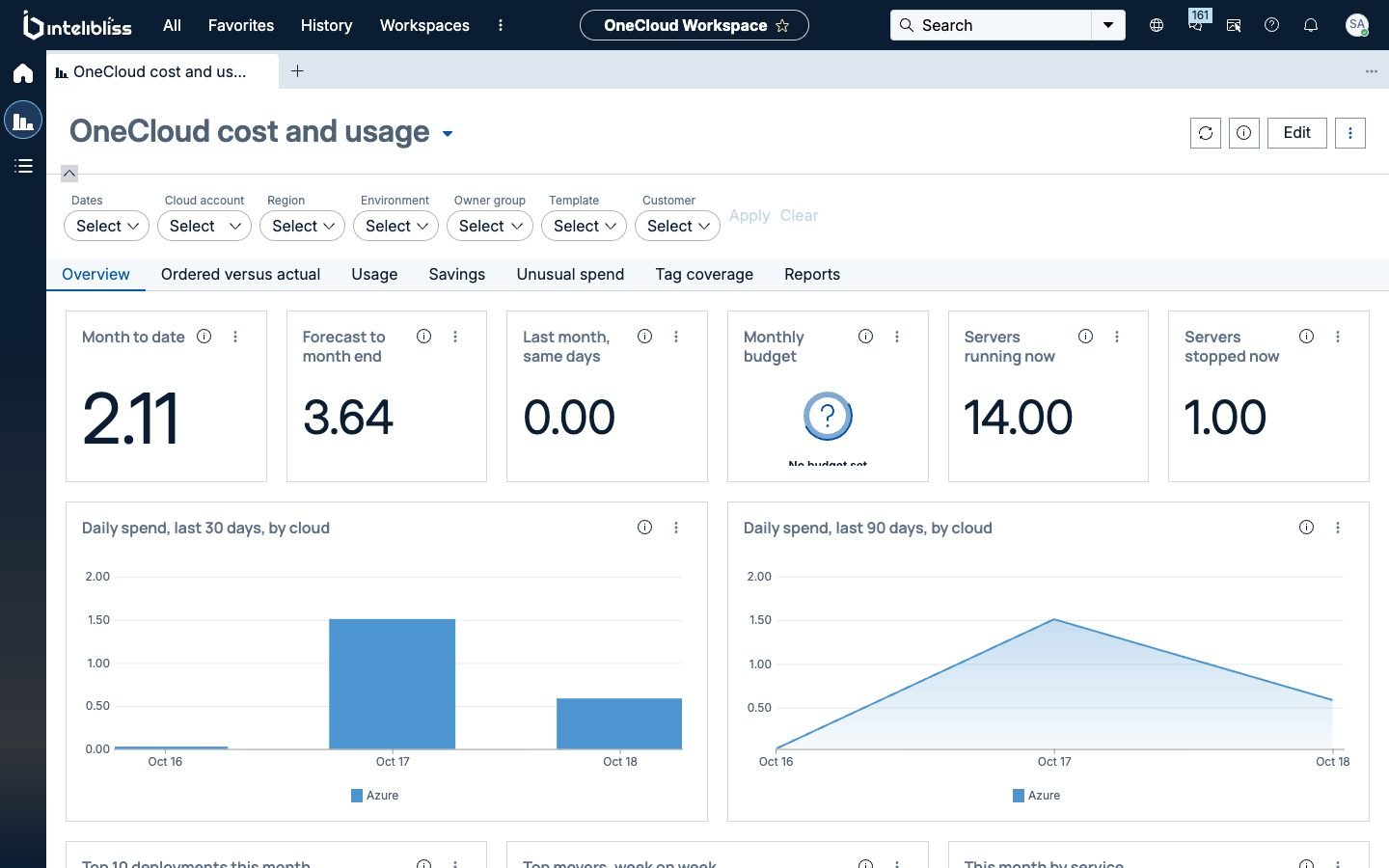Click the OneCloud Workspace pill button
Screen dimensions: 1389x868
[x=694, y=25]
